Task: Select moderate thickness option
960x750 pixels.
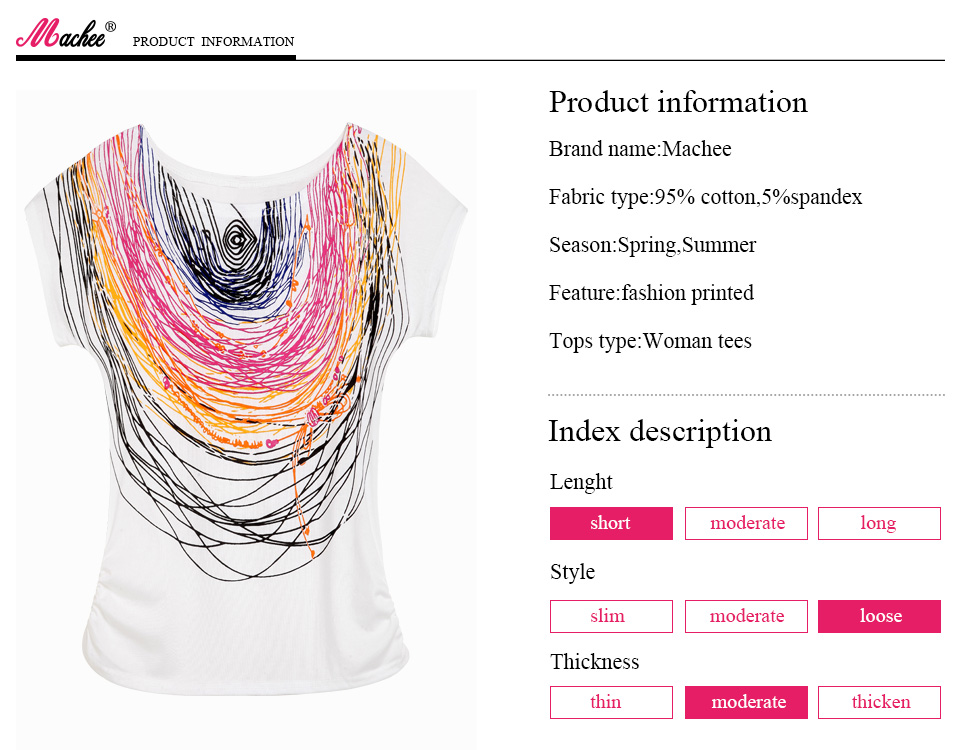Action: [x=746, y=702]
